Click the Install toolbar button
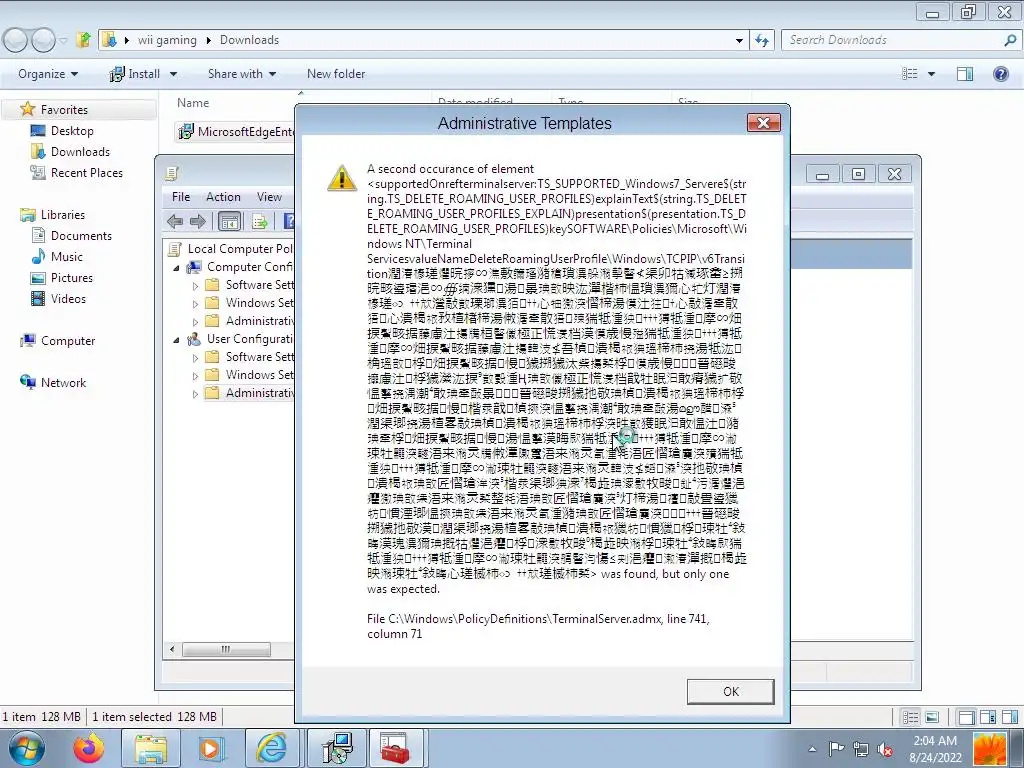Screen dimensions: 1024x768 [135, 74]
